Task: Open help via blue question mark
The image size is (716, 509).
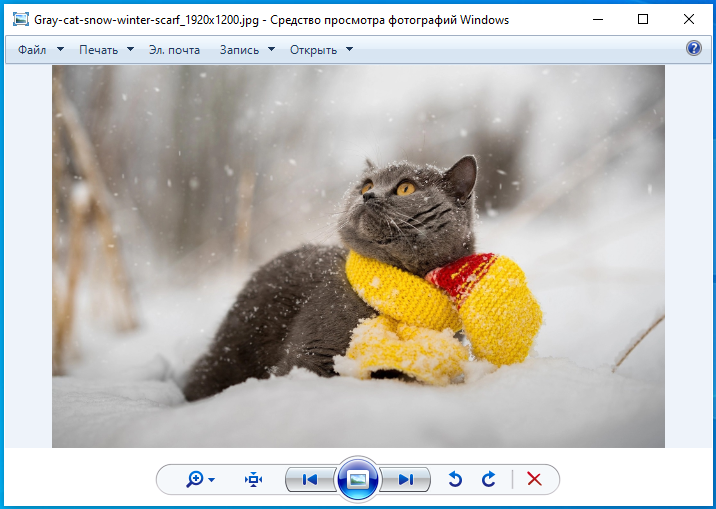Action: (x=694, y=48)
